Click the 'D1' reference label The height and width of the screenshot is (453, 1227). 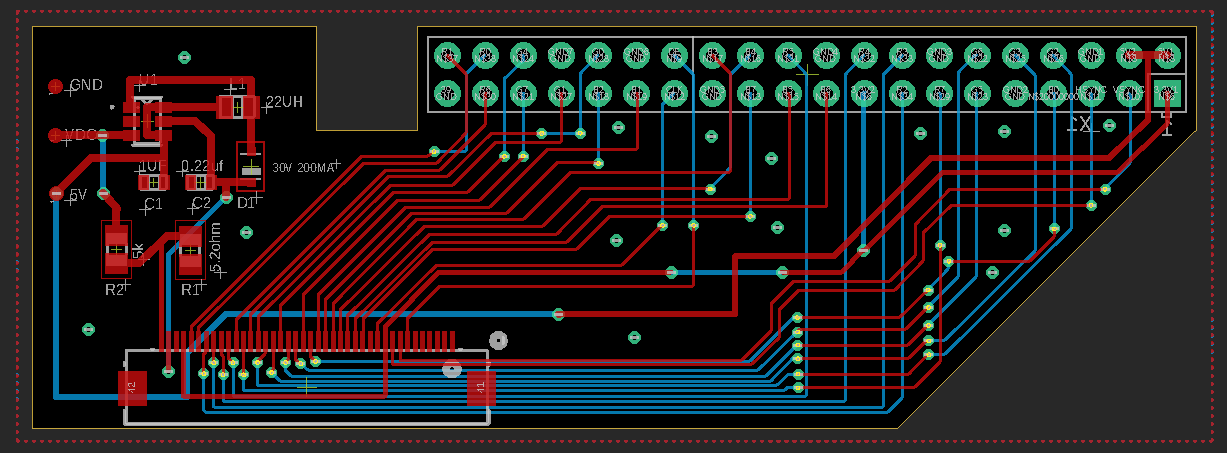[246, 203]
